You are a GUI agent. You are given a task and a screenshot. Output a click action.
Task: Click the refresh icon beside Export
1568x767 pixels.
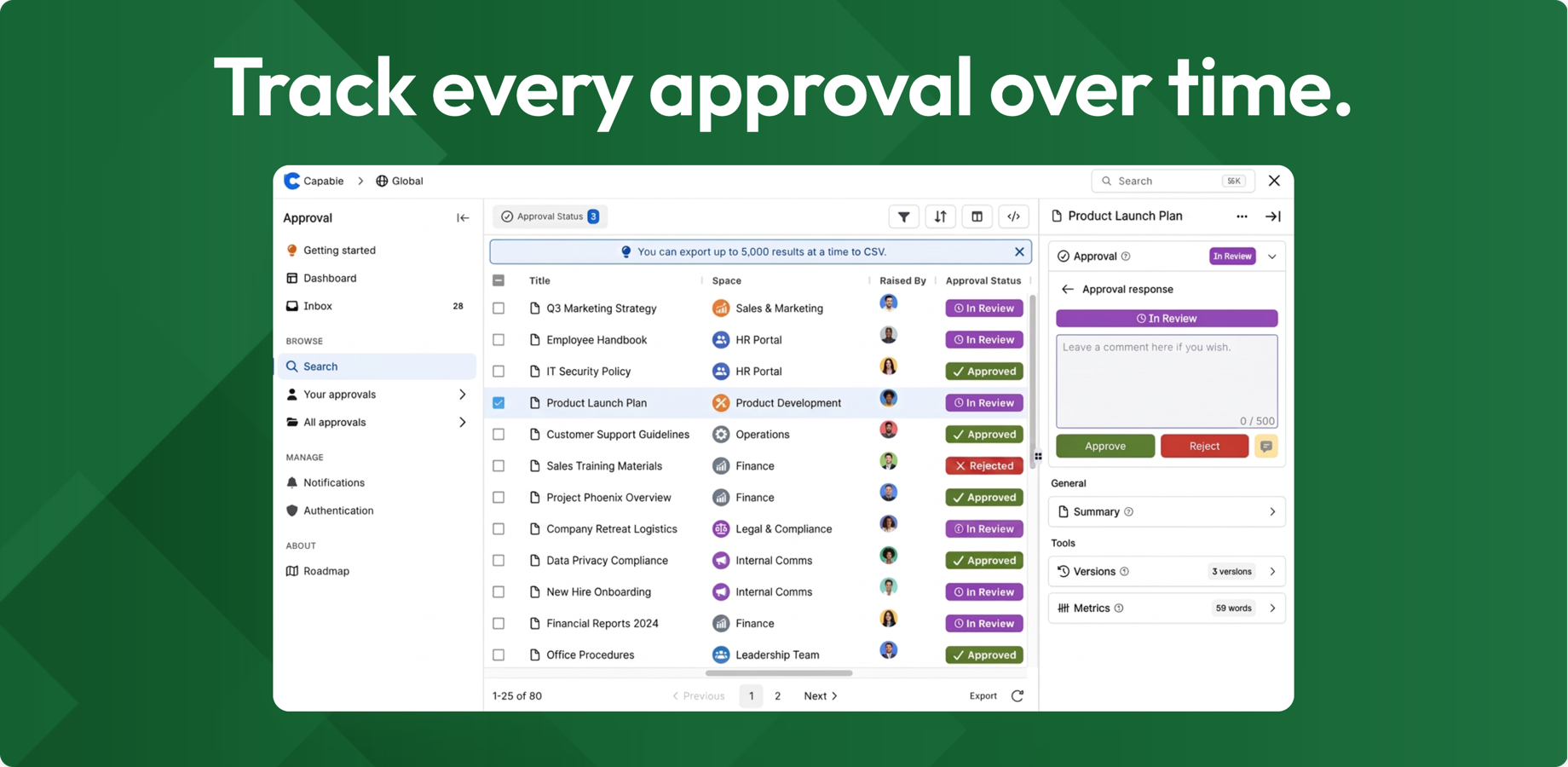click(x=1017, y=695)
